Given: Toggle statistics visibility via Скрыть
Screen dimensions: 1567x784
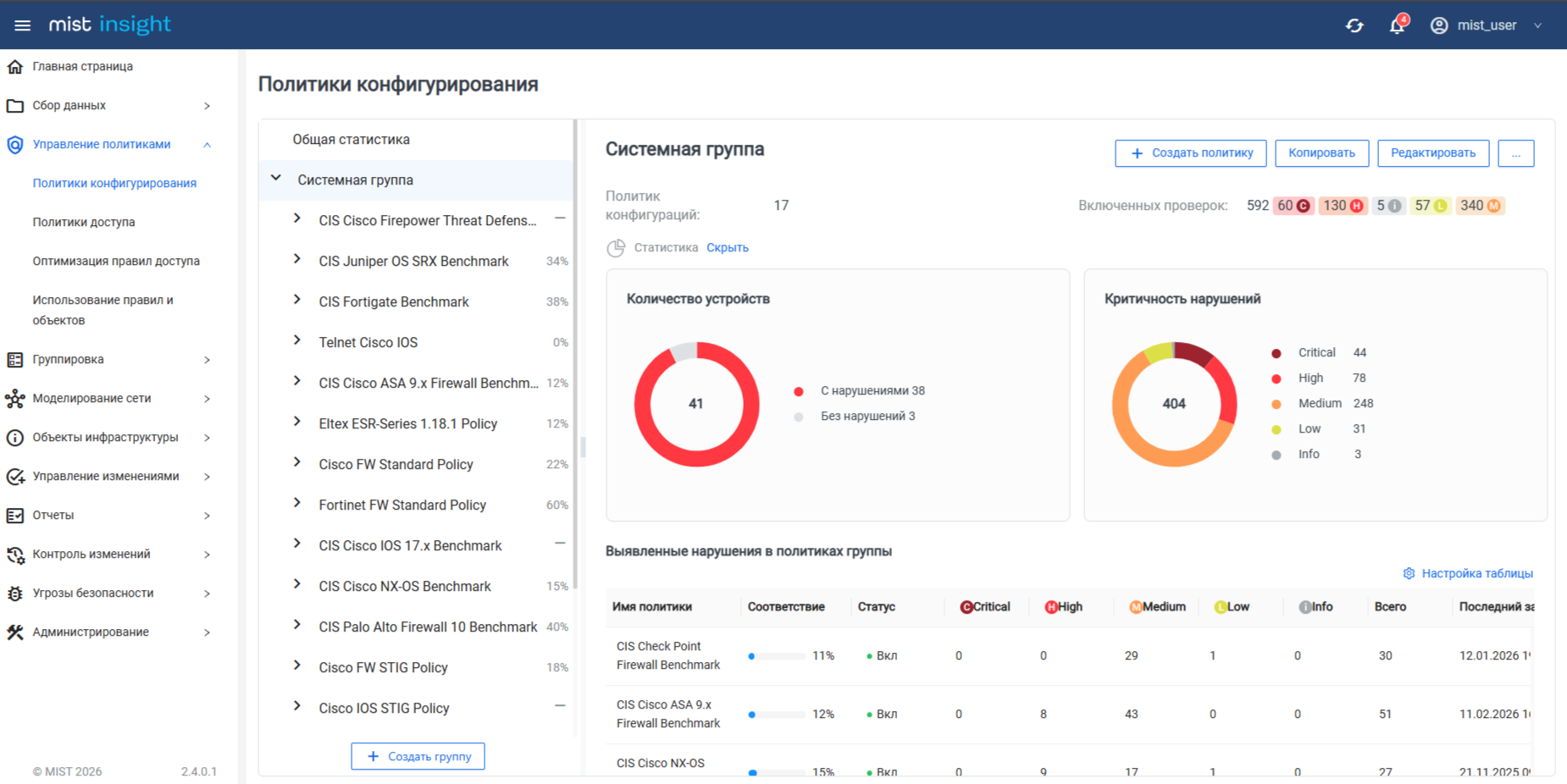Looking at the screenshot, I should 727,248.
